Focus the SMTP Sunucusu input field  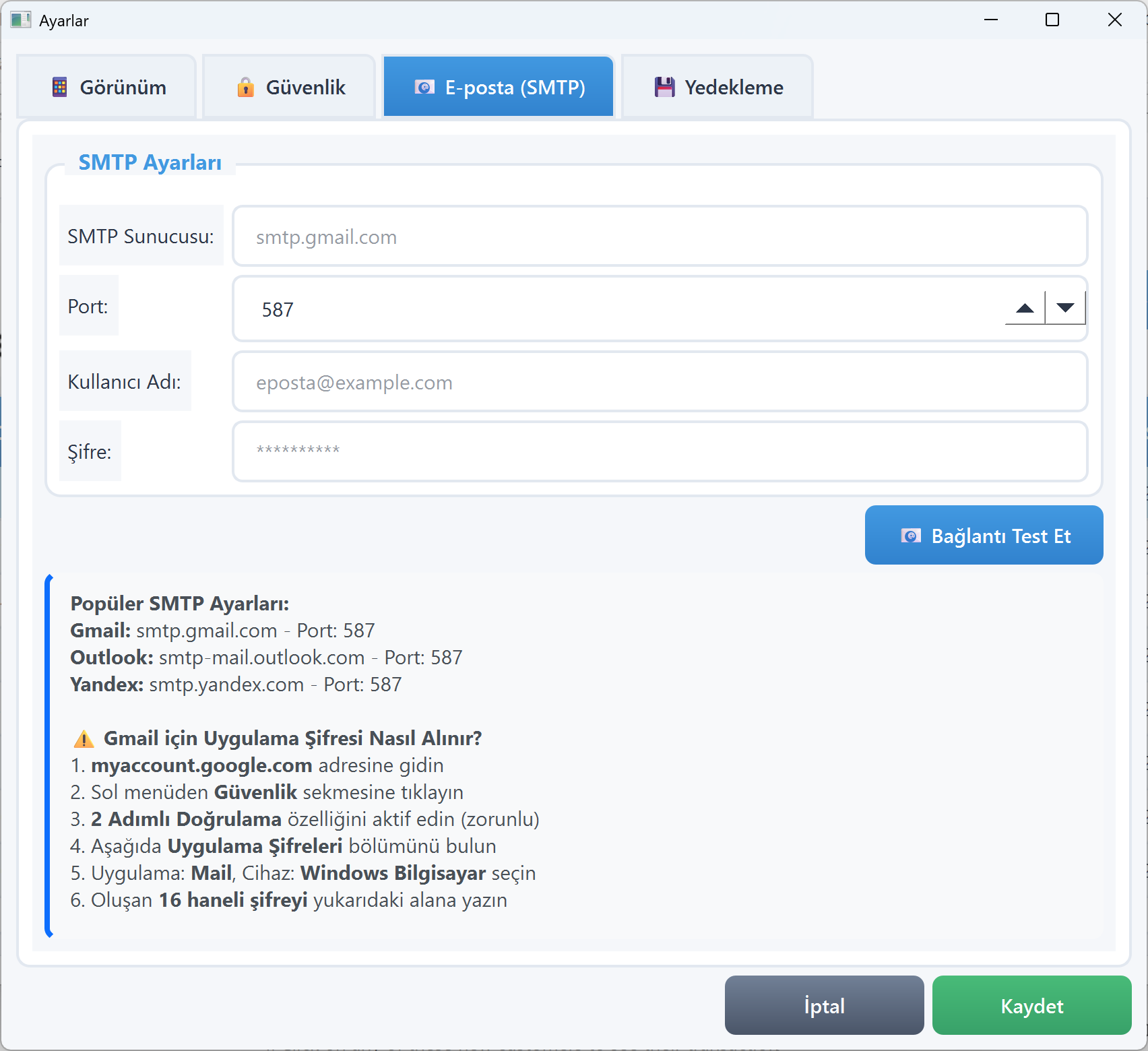click(x=660, y=236)
